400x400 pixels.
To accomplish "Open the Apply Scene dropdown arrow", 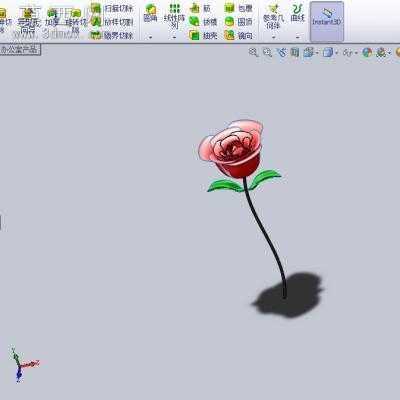I will tap(389, 53).
